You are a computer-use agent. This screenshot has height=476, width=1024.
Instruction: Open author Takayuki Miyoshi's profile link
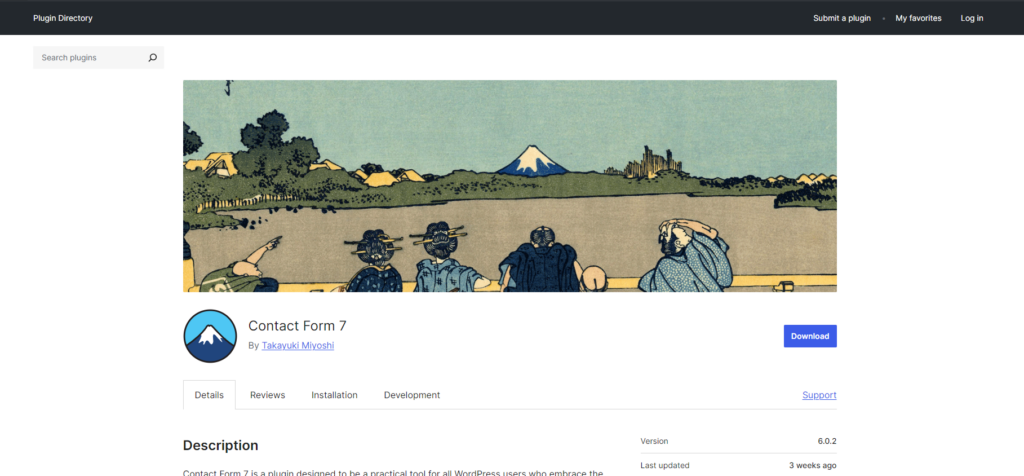tap(298, 345)
